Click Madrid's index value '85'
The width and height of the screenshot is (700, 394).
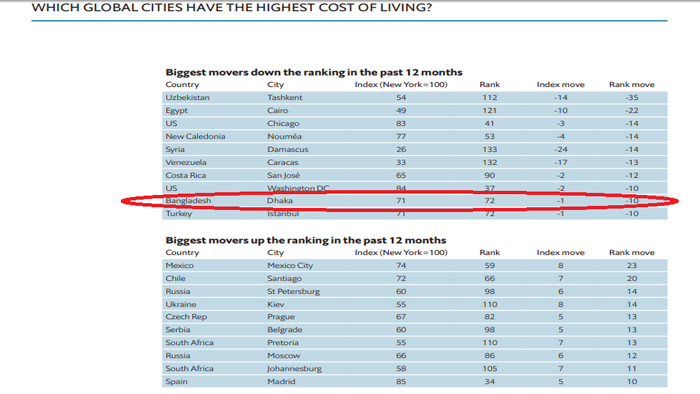(x=401, y=382)
